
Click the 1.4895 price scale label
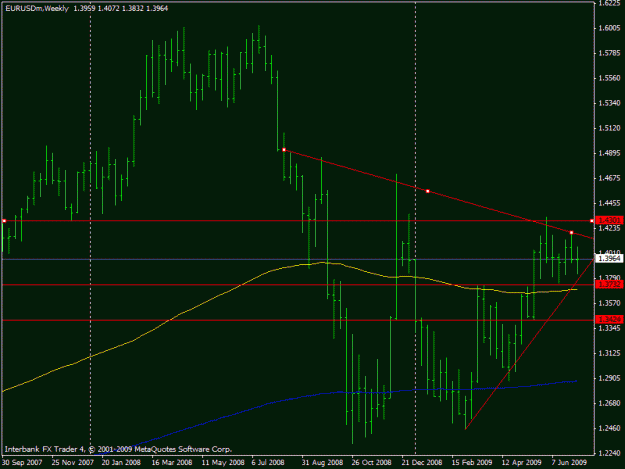[x=609, y=153]
